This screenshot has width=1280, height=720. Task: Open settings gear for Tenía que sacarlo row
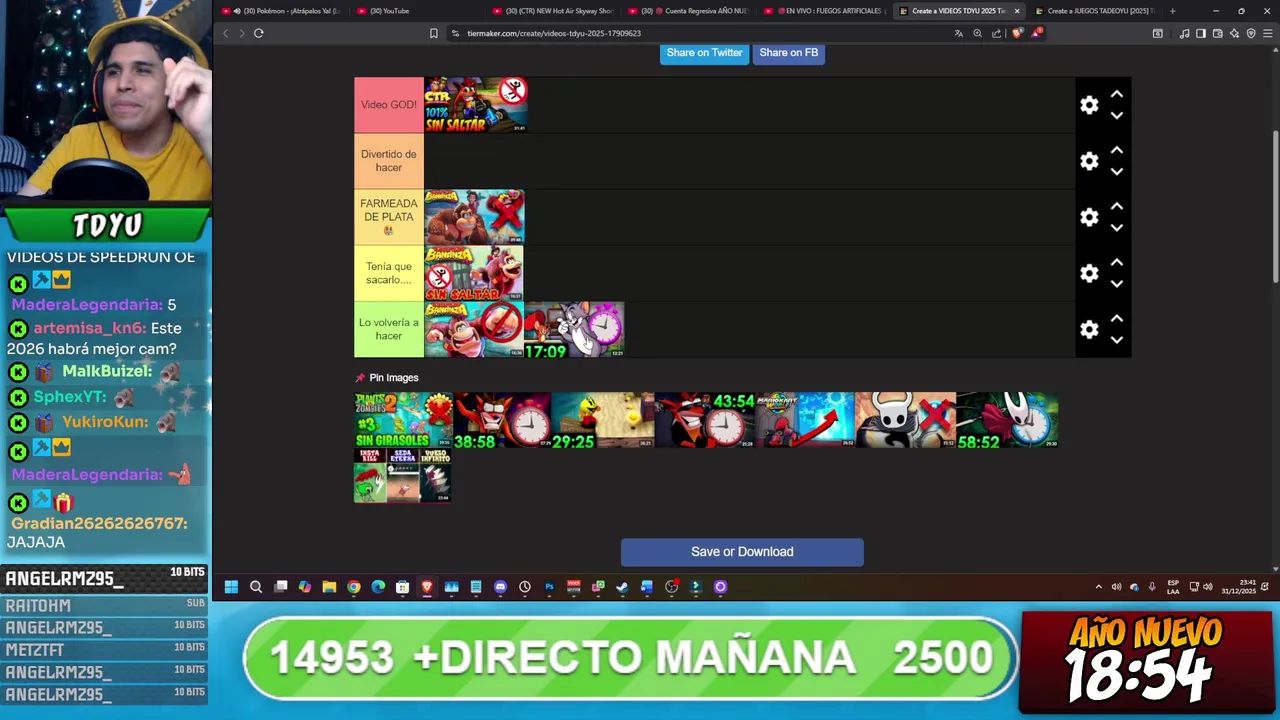(1089, 273)
